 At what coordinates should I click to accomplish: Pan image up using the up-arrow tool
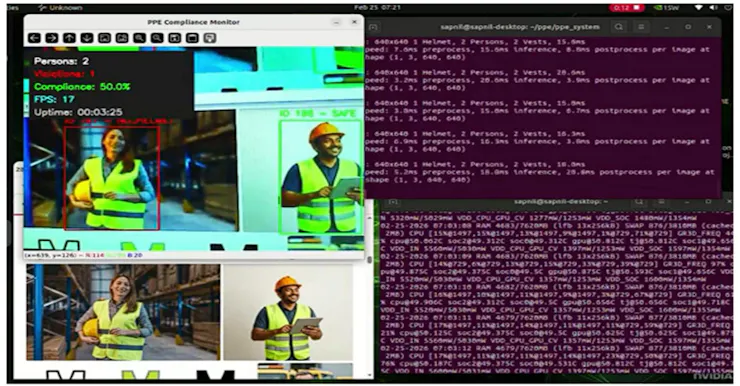[69, 38]
